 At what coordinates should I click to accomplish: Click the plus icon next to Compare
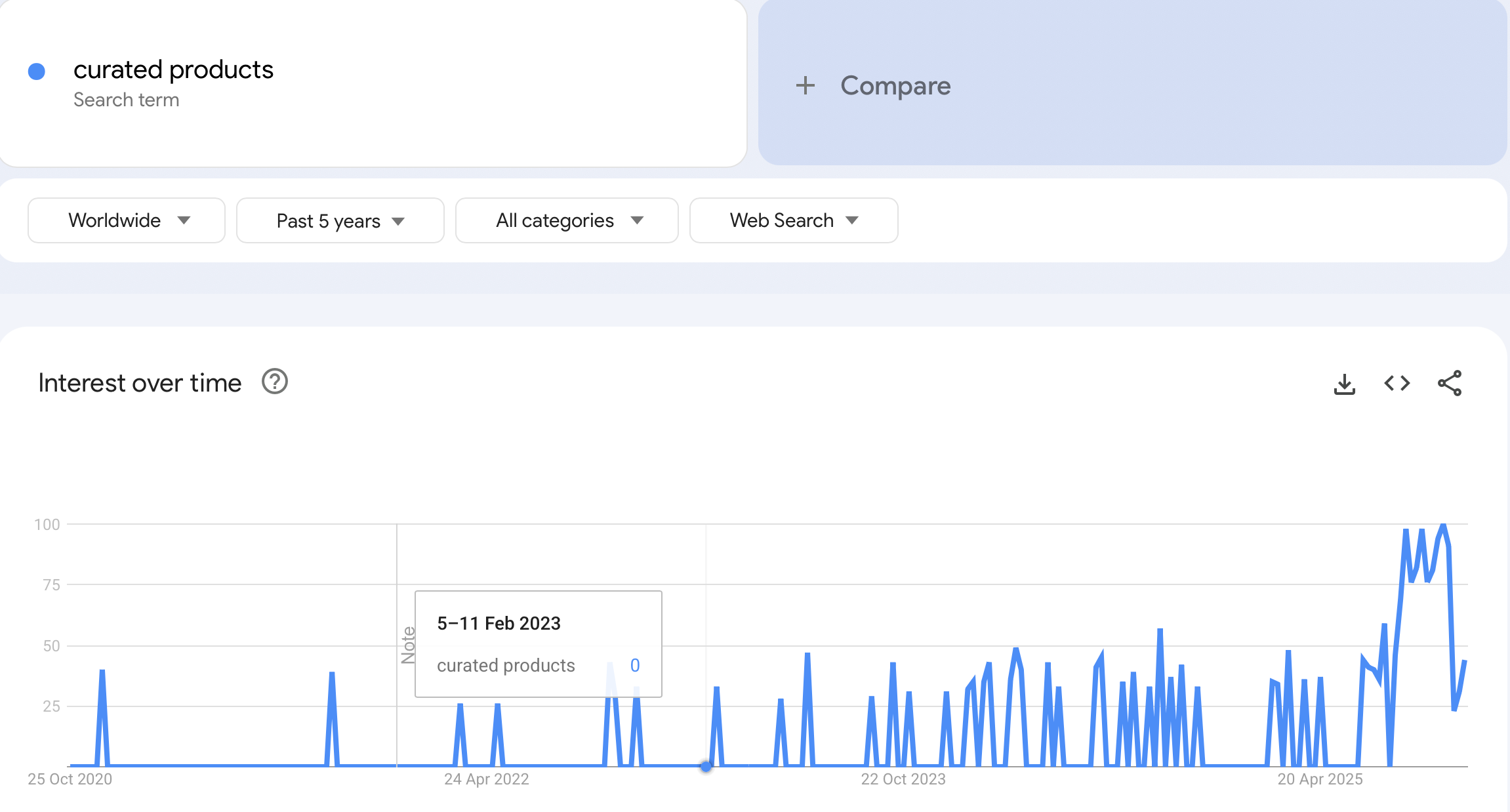pyautogui.click(x=805, y=85)
